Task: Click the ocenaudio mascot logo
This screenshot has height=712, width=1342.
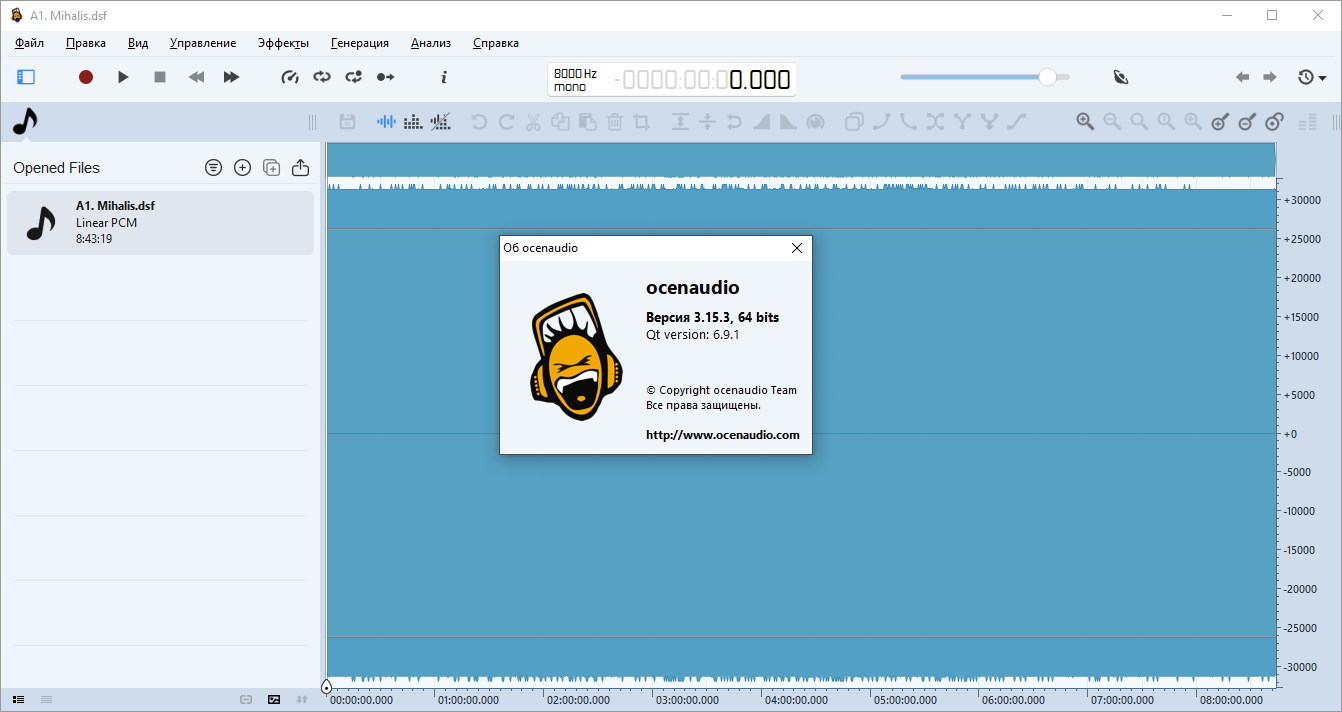Action: (x=577, y=356)
